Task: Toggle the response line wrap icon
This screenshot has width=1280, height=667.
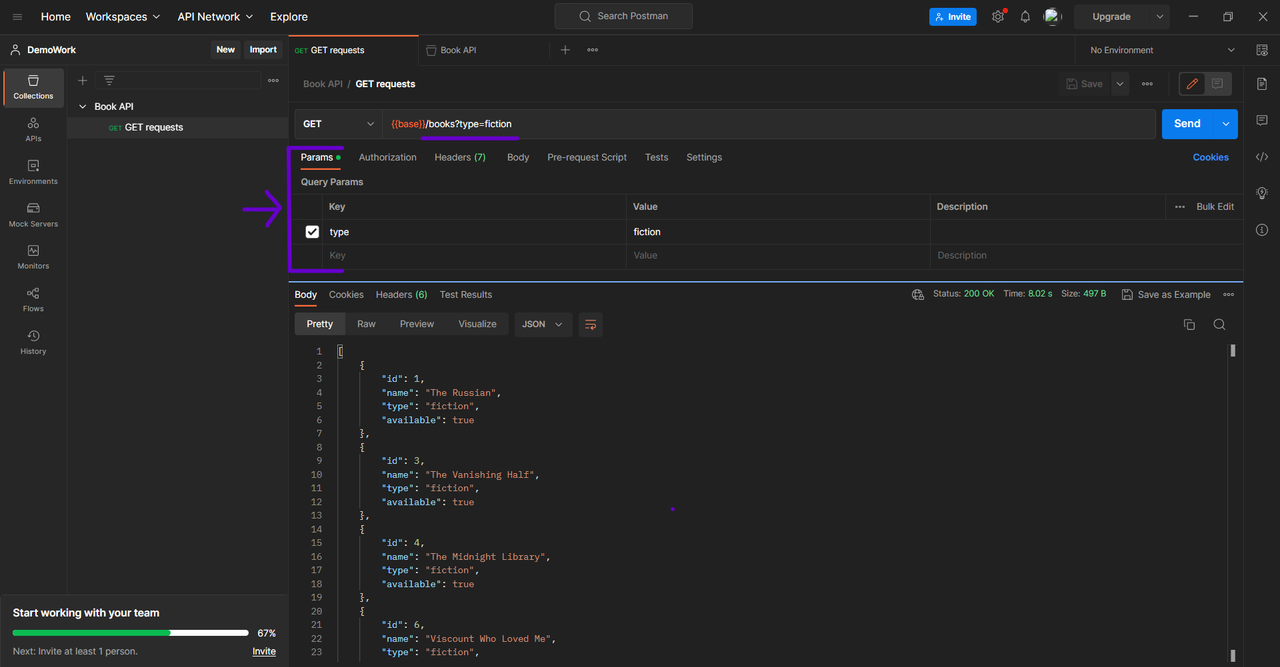Action: click(x=590, y=324)
